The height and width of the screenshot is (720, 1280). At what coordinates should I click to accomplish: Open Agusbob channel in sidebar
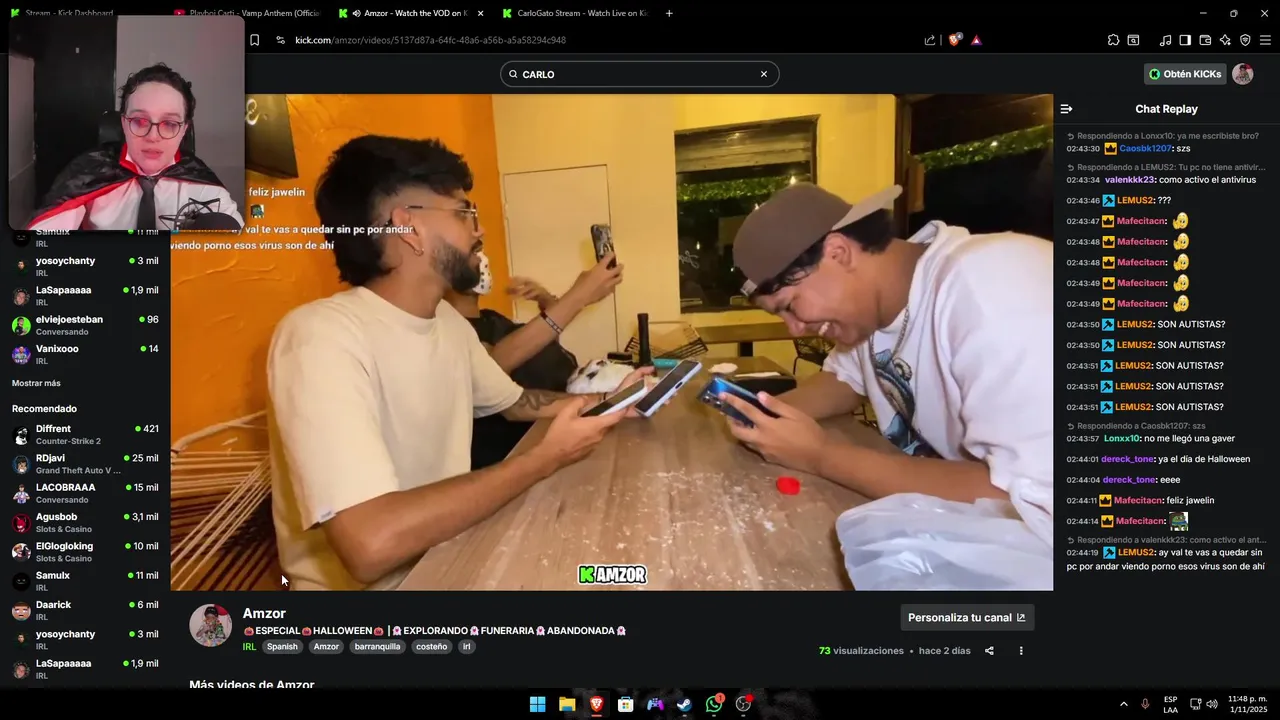pyautogui.click(x=85, y=523)
